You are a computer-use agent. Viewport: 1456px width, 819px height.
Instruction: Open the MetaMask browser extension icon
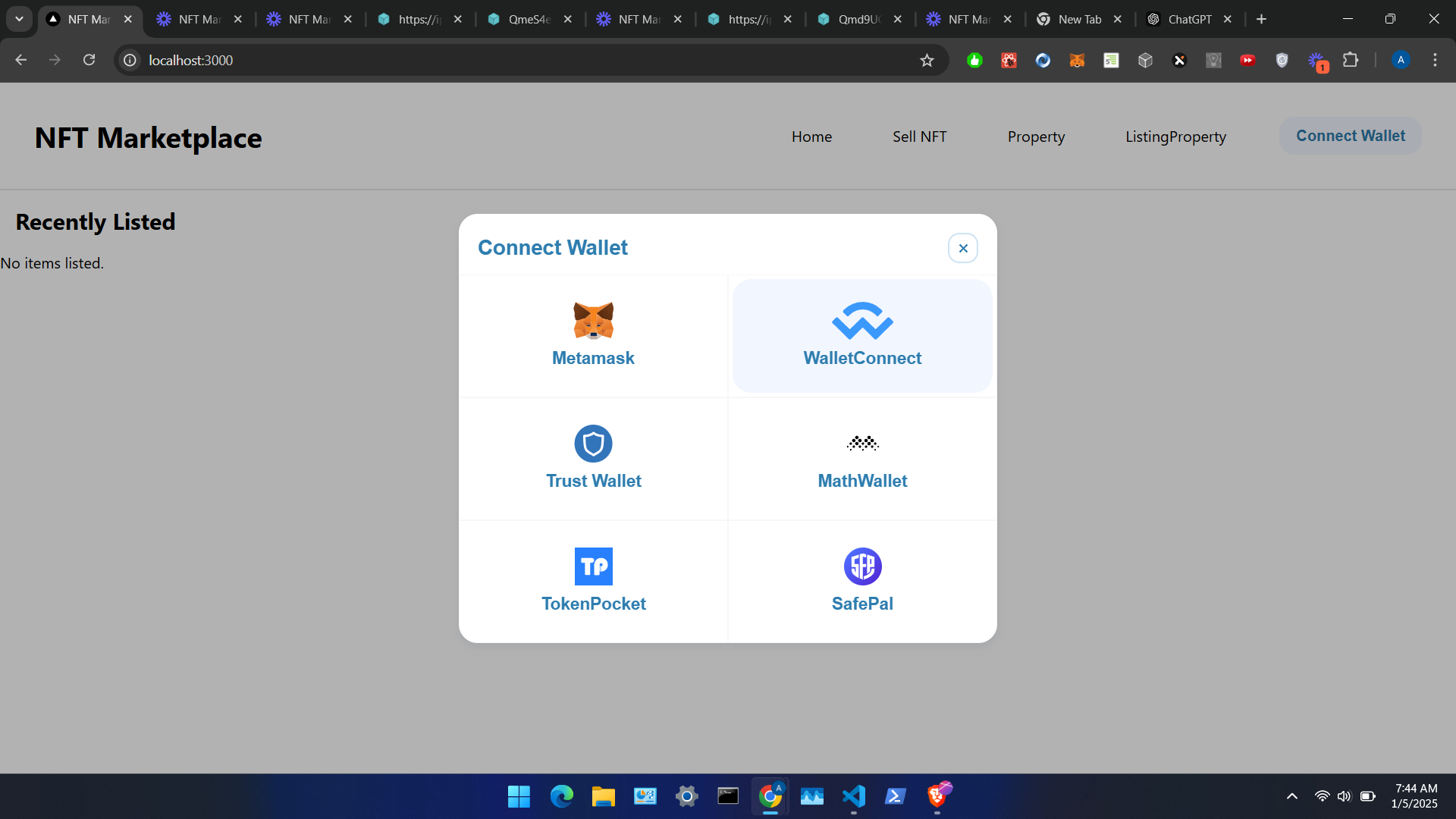pyautogui.click(x=1077, y=61)
